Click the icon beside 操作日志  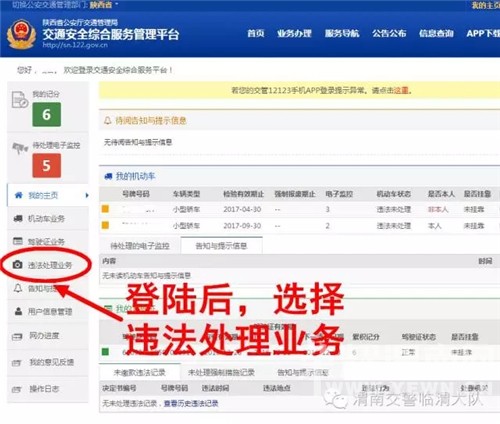point(17,389)
